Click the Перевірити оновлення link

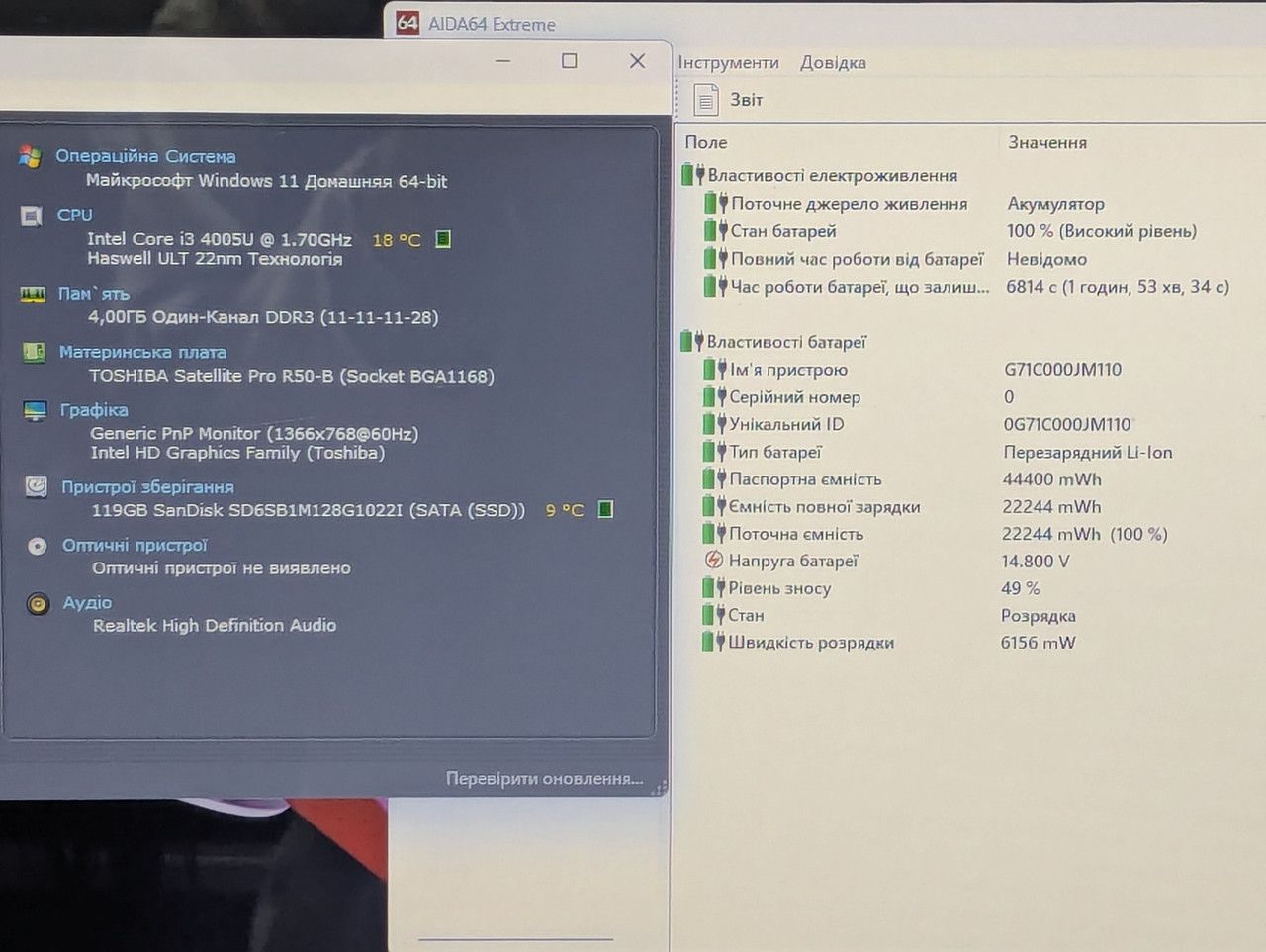pos(544,778)
